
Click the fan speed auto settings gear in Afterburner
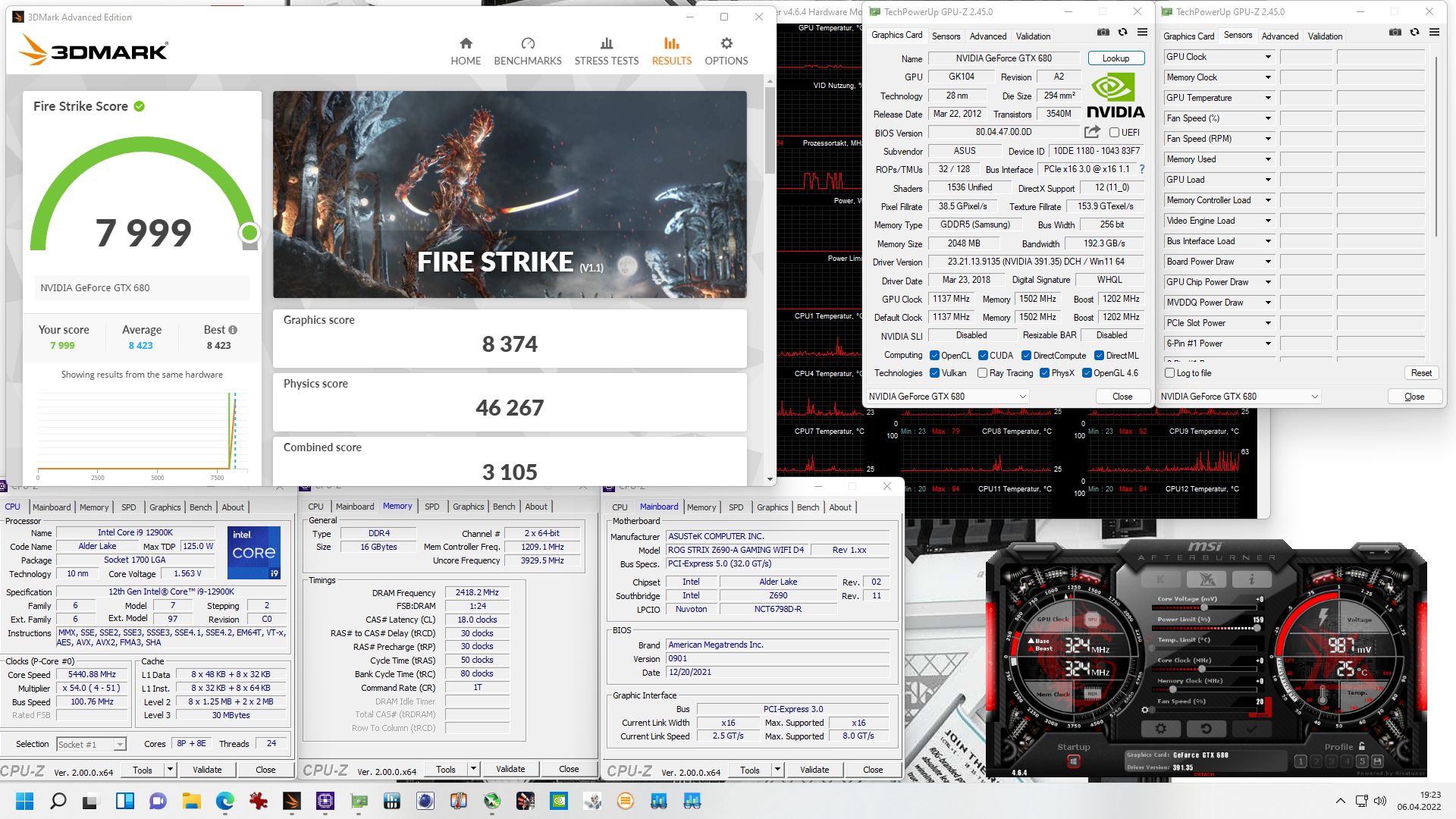coord(1145,711)
